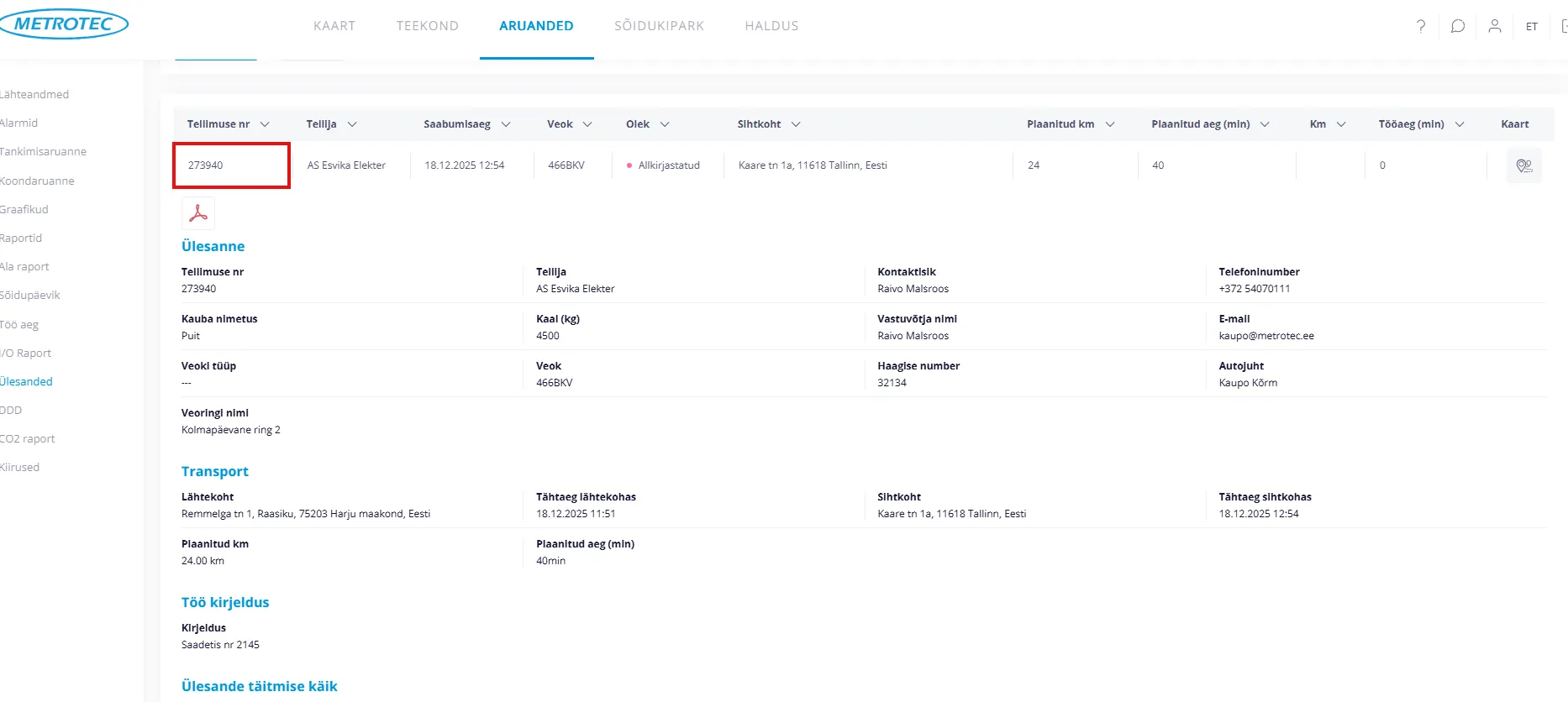Open the SÕIDUKIPARK tab
The image size is (1568, 702).
pos(659,26)
